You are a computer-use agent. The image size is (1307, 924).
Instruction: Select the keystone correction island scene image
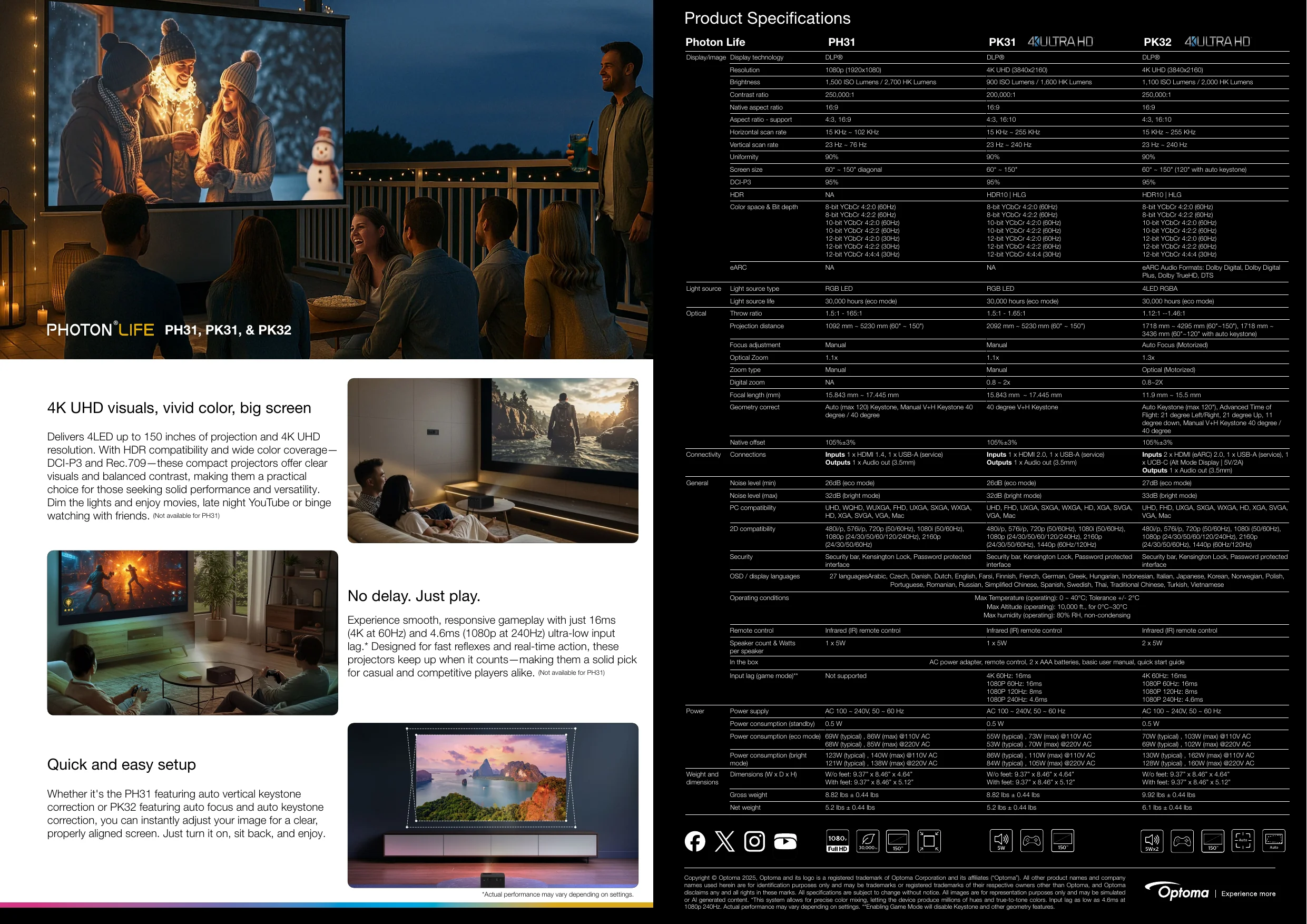click(493, 805)
